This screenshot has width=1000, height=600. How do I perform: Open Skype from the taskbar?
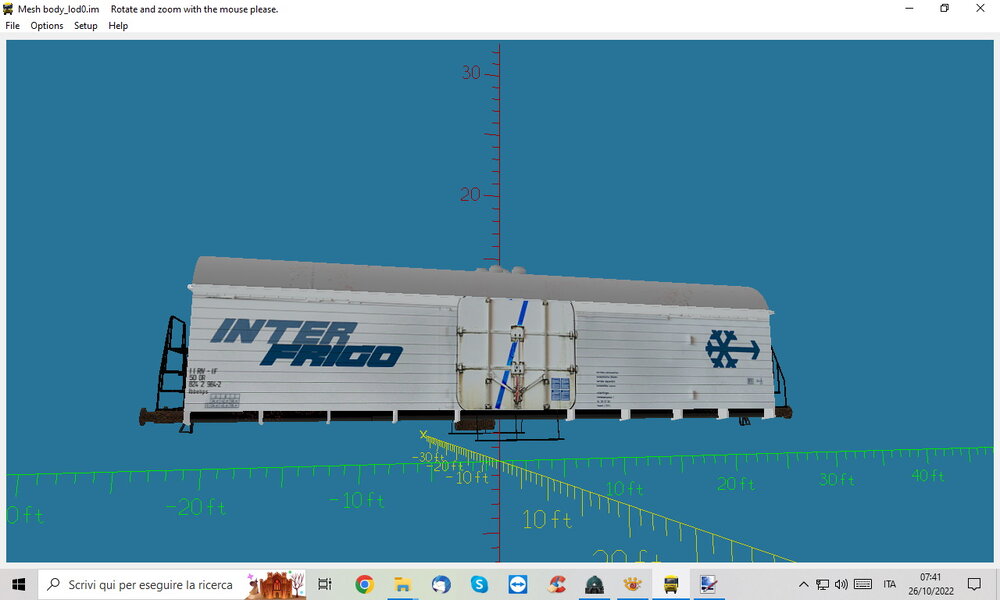pos(479,584)
